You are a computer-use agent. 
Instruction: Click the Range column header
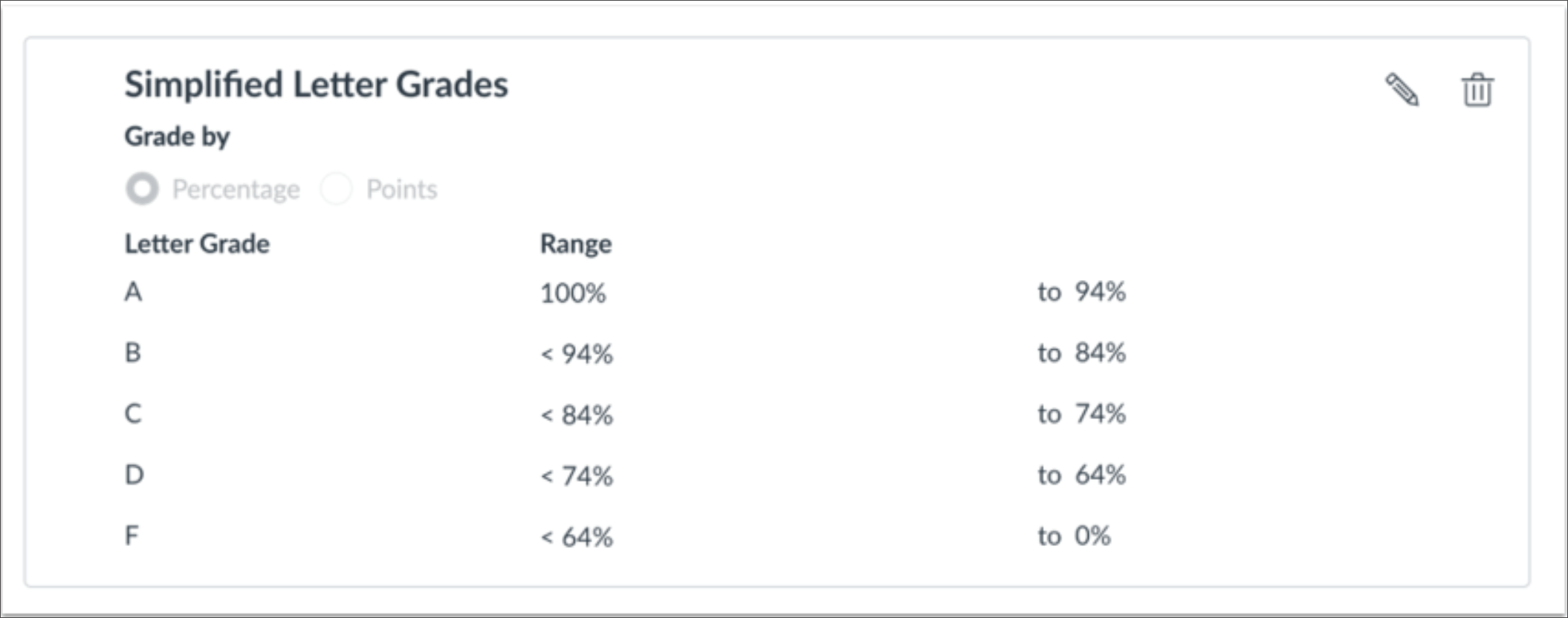coord(575,244)
